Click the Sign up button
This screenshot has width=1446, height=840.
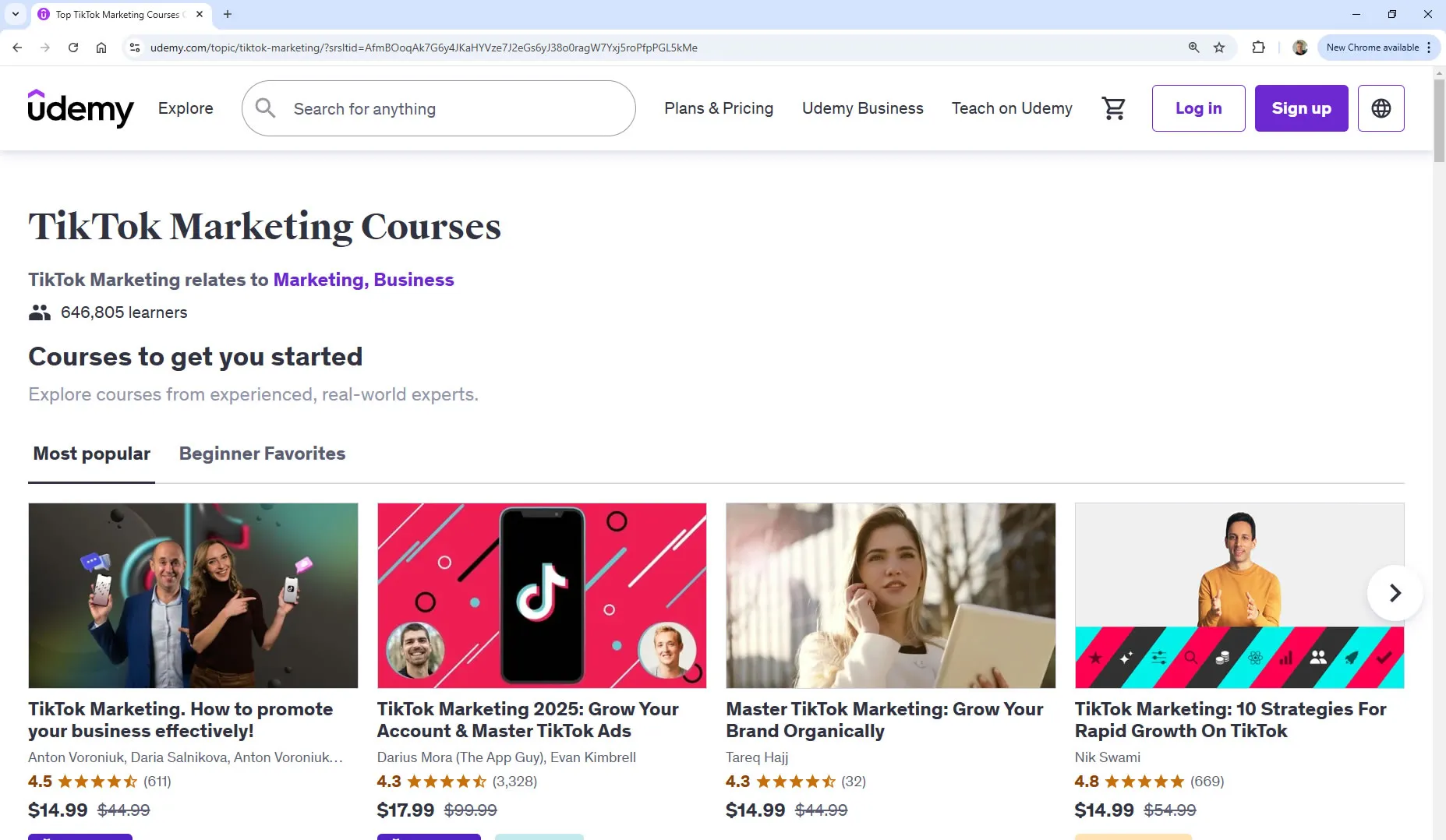1301,108
